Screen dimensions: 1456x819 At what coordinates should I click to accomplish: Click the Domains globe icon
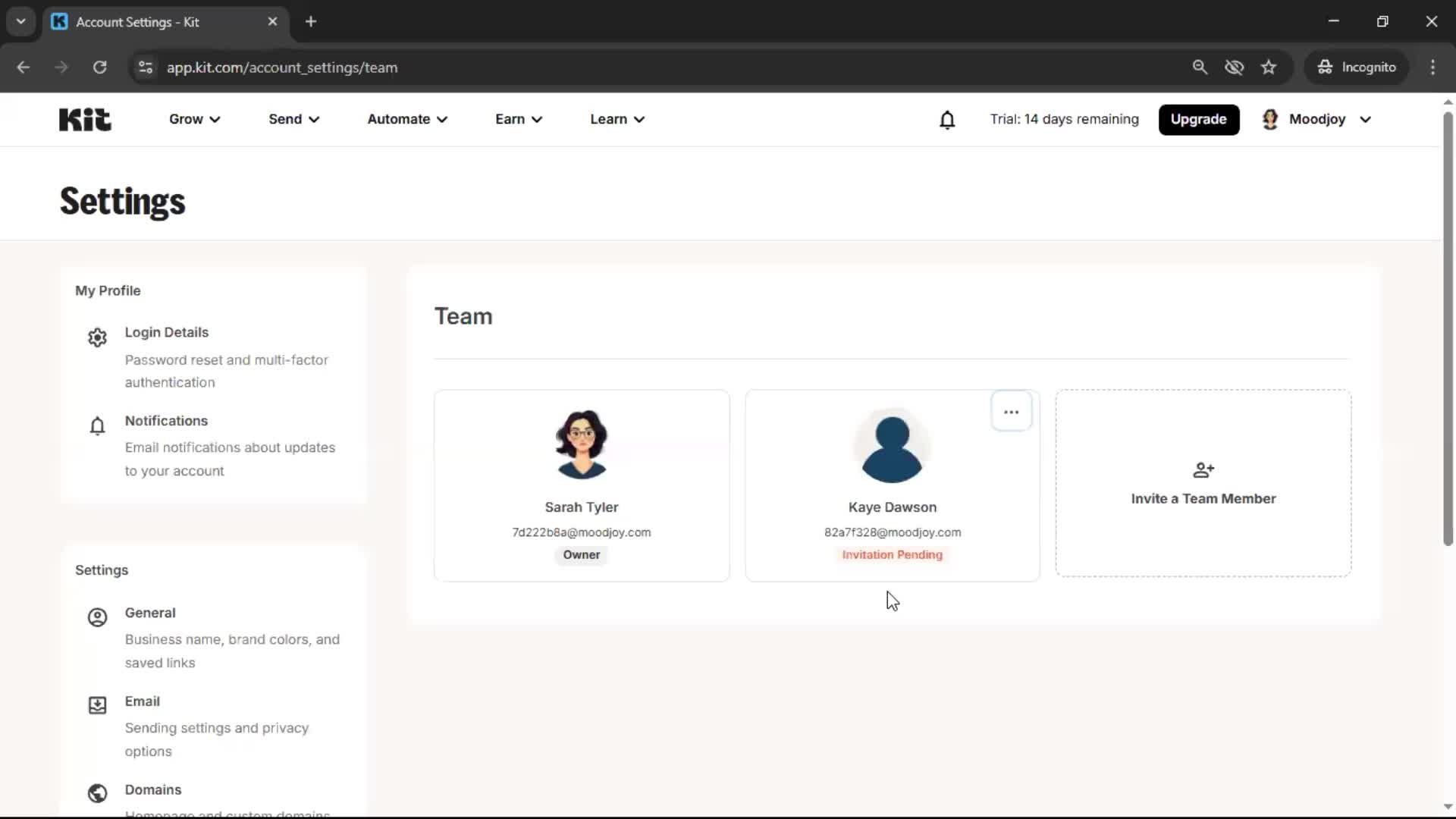pos(97,793)
